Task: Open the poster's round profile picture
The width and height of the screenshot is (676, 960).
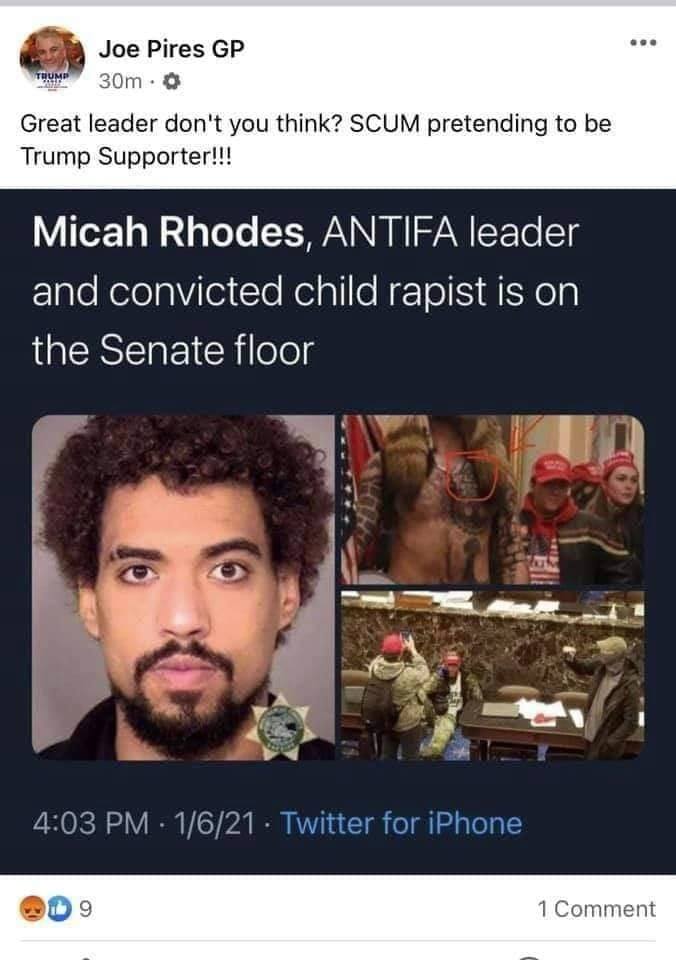Action: pos(52,58)
